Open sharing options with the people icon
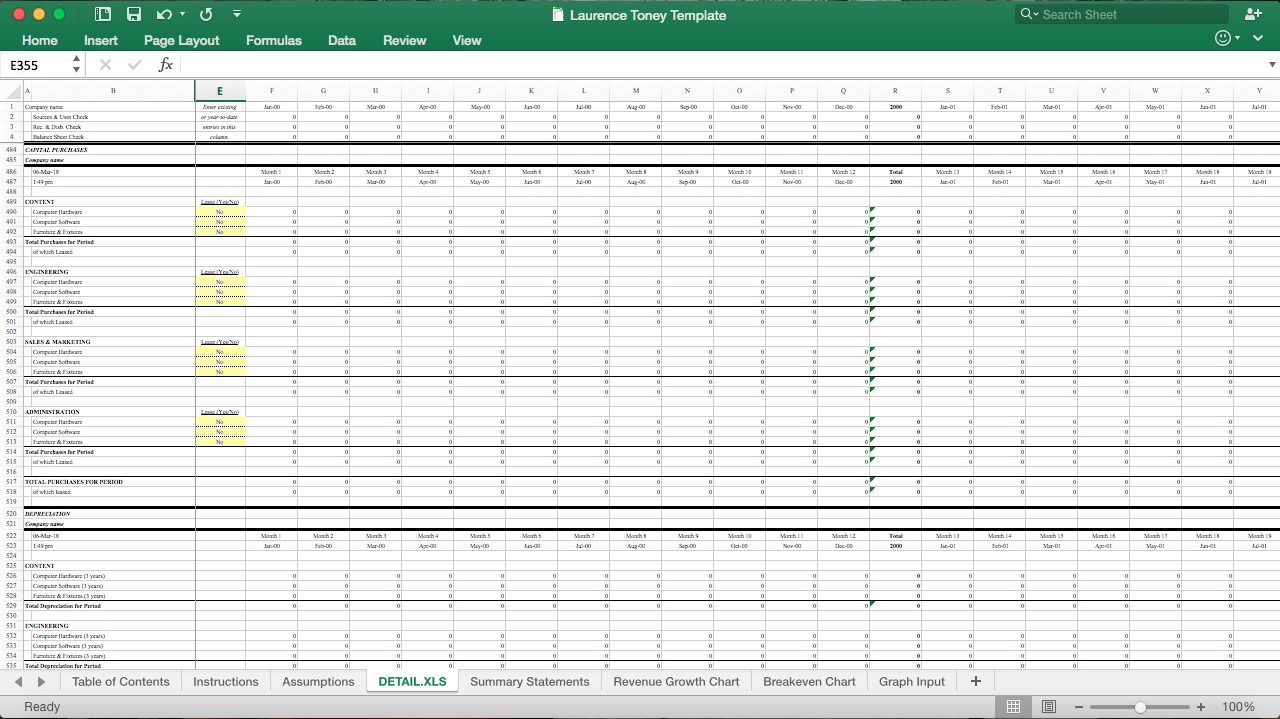This screenshot has width=1280, height=719. point(1253,14)
